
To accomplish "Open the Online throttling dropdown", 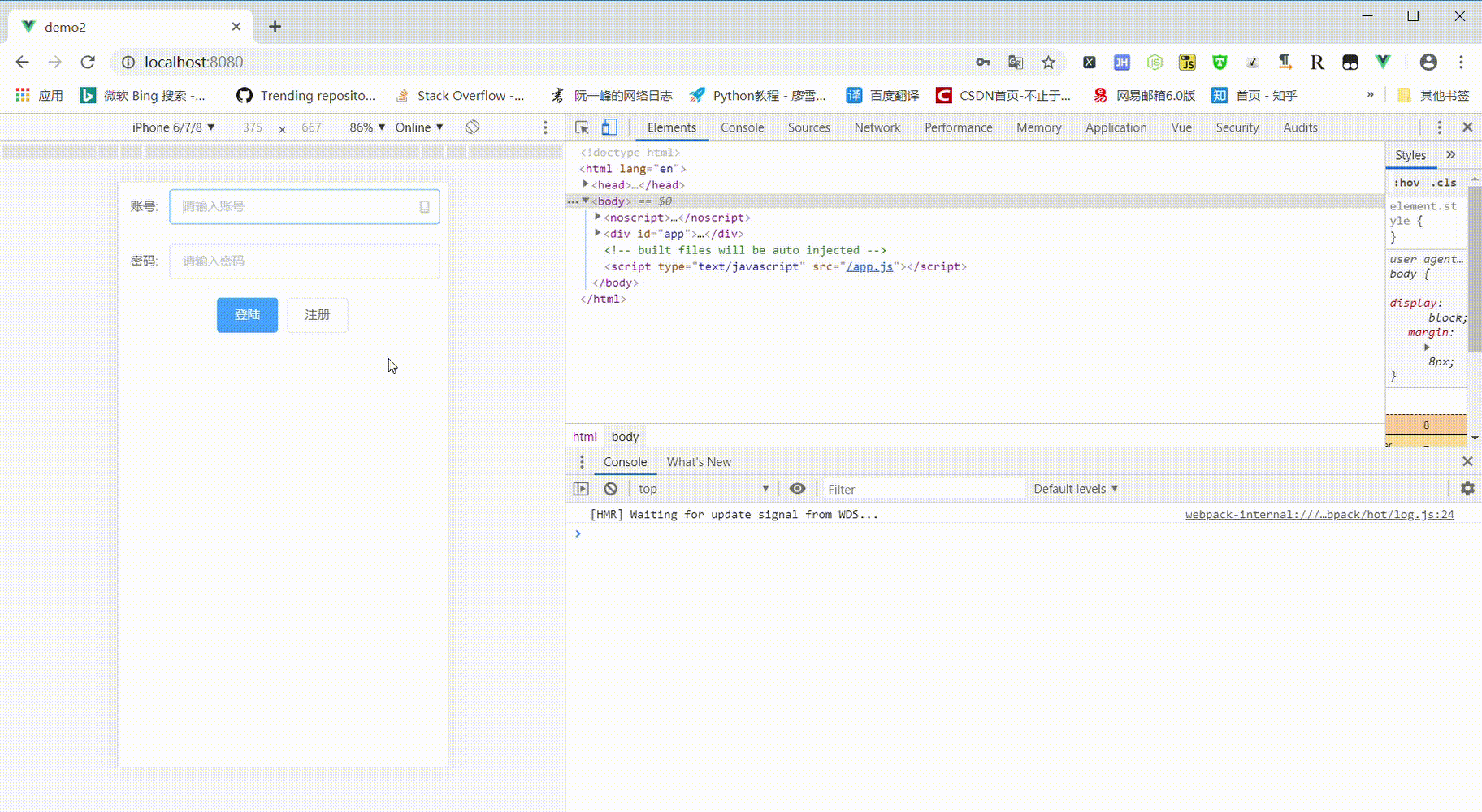I will tap(419, 127).
